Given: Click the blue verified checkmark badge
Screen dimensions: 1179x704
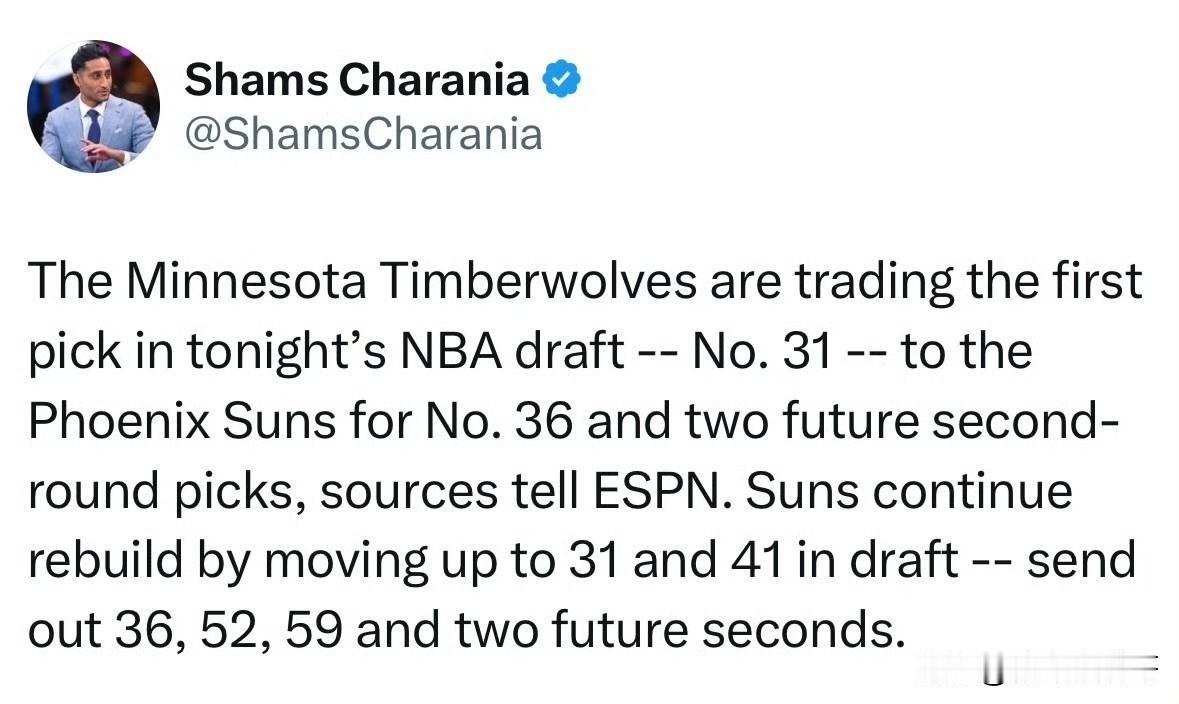Looking at the screenshot, I should click(562, 79).
